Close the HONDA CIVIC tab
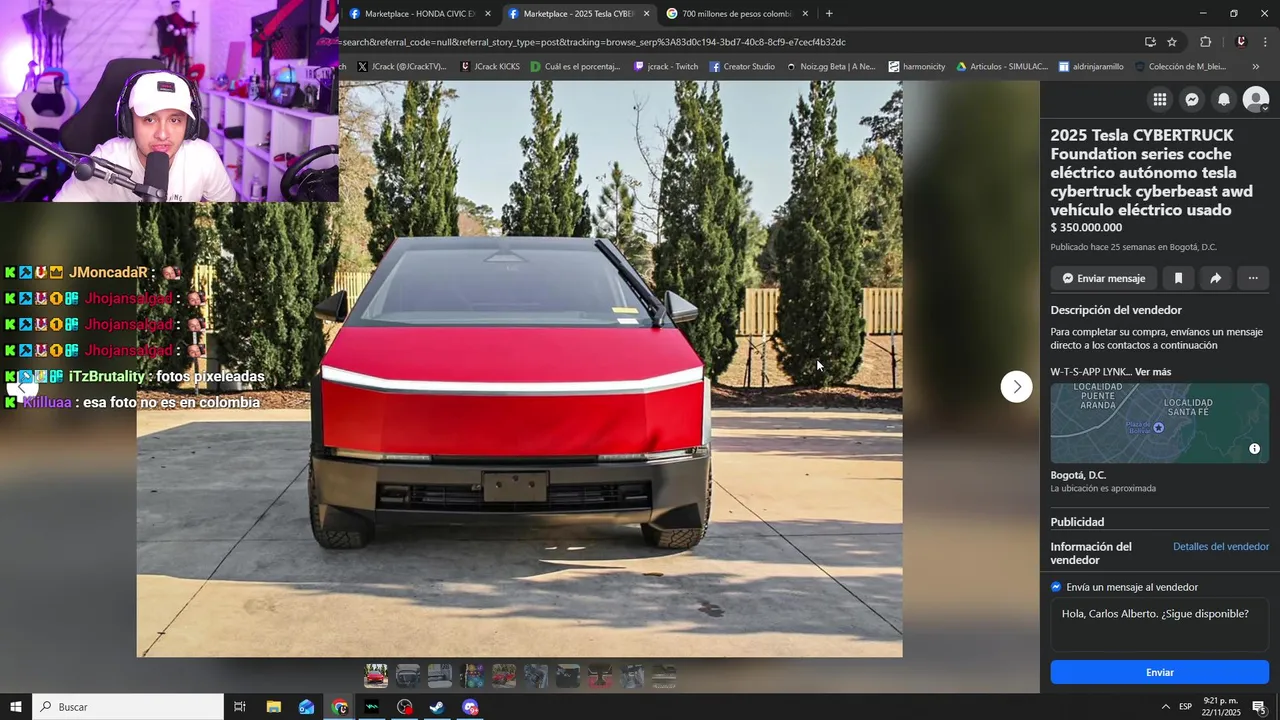This screenshot has height=720, width=1280. [x=488, y=14]
